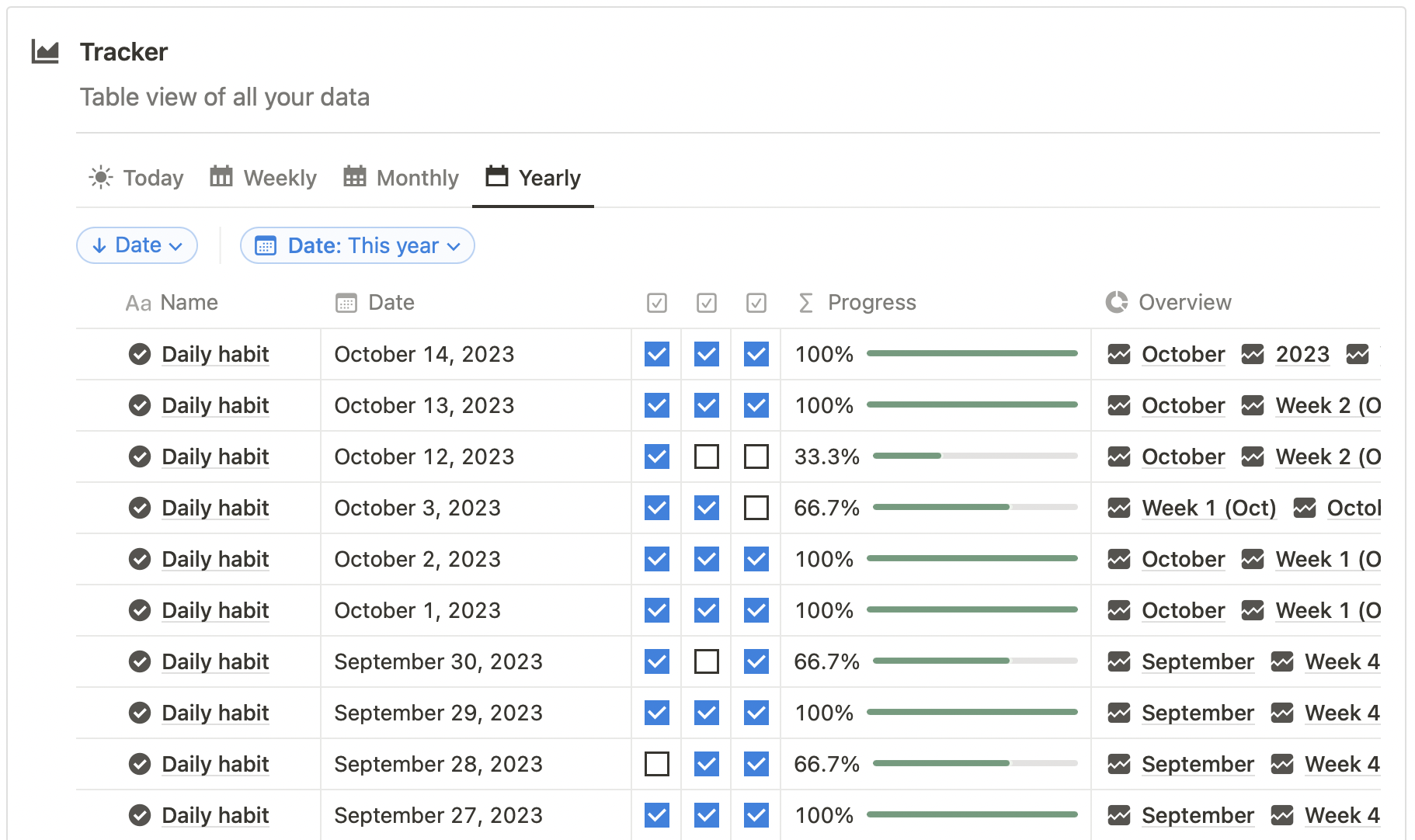Click the calendar icon on the Weekly tab
The image size is (1415, 840).
click(x=221, y=177)
